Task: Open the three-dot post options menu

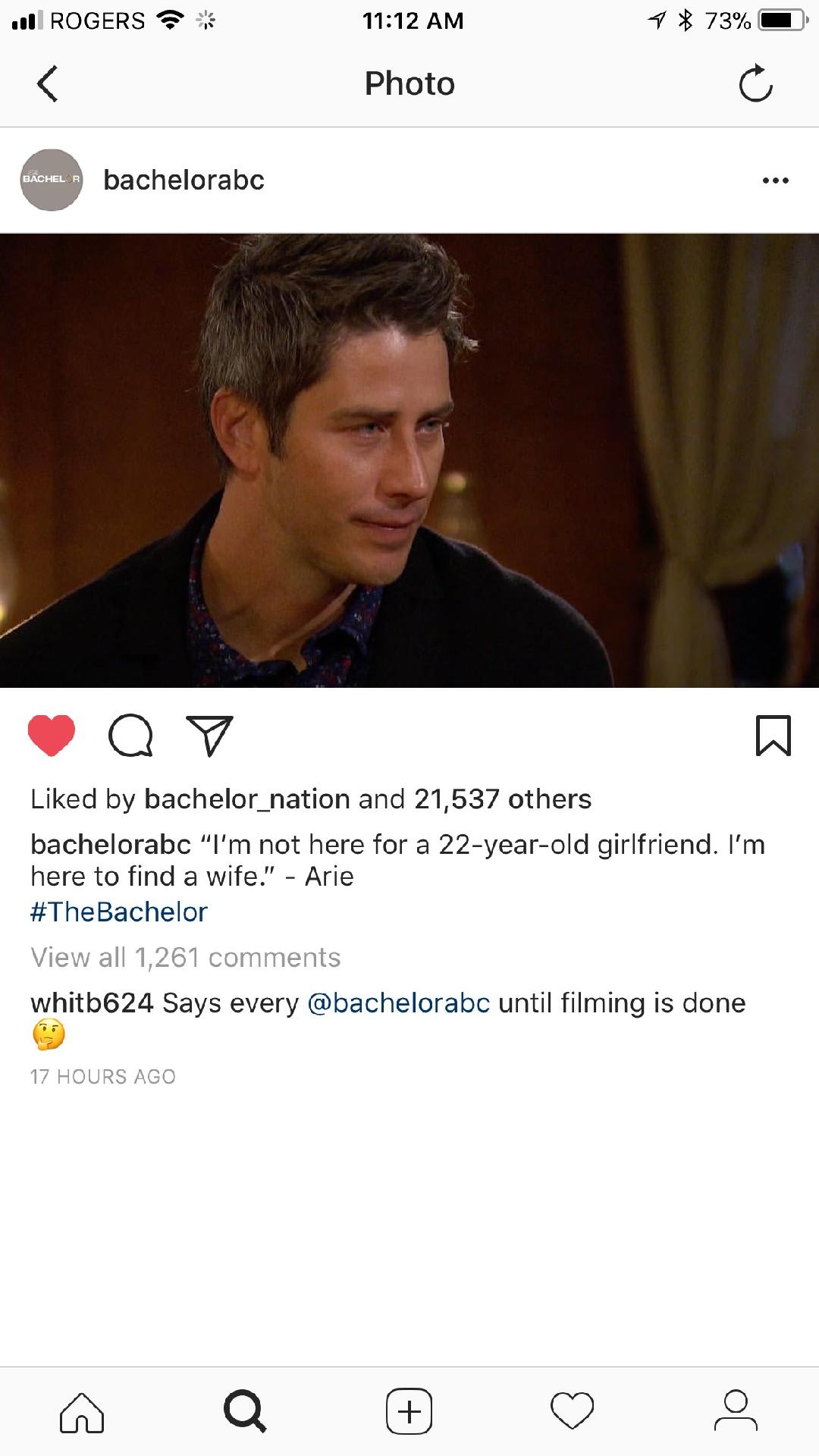Action: [x=775, y=180]
